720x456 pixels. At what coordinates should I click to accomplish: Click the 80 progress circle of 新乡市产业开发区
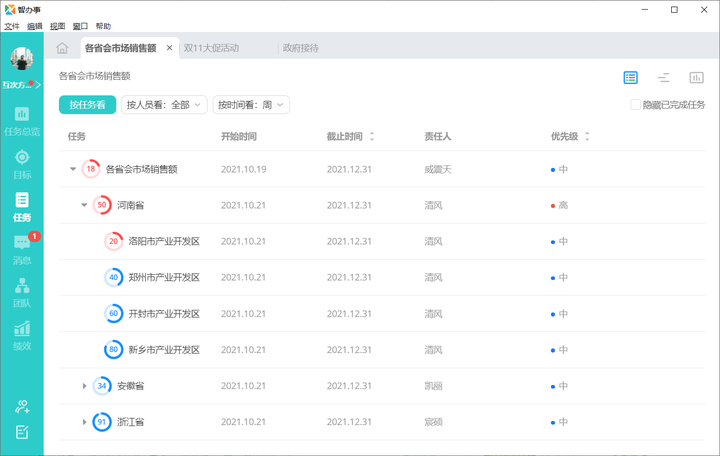[113, 349]
